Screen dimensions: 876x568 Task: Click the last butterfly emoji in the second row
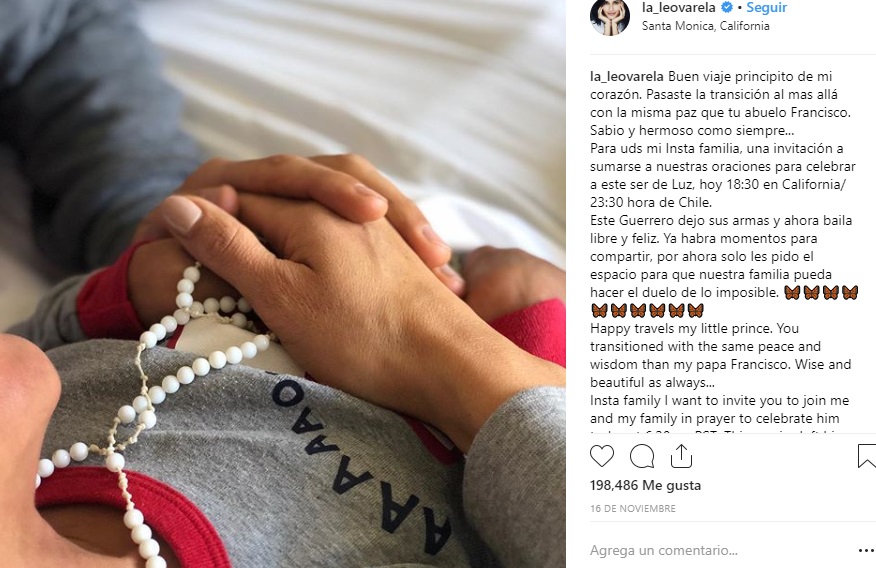696,310
